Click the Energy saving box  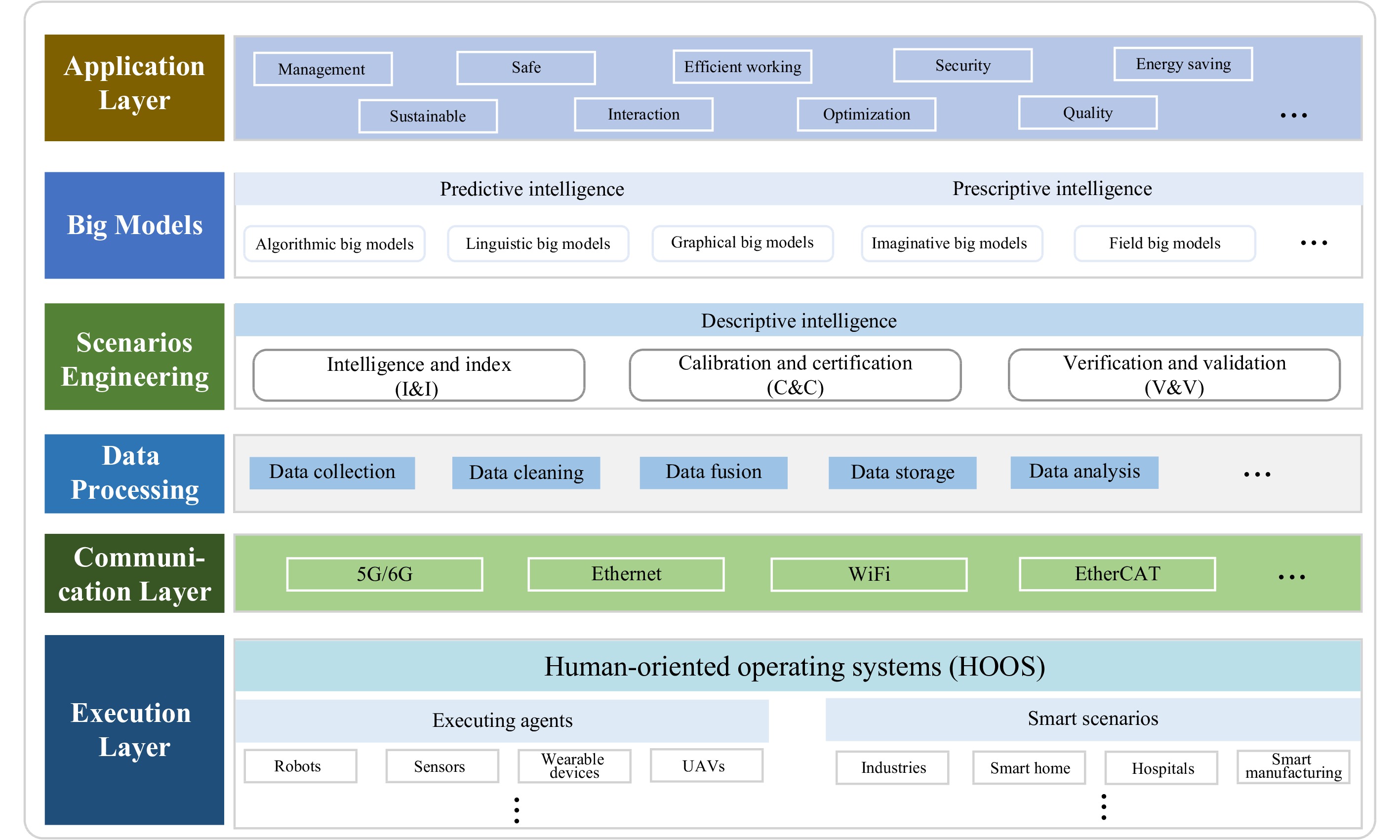point(1183,64)
